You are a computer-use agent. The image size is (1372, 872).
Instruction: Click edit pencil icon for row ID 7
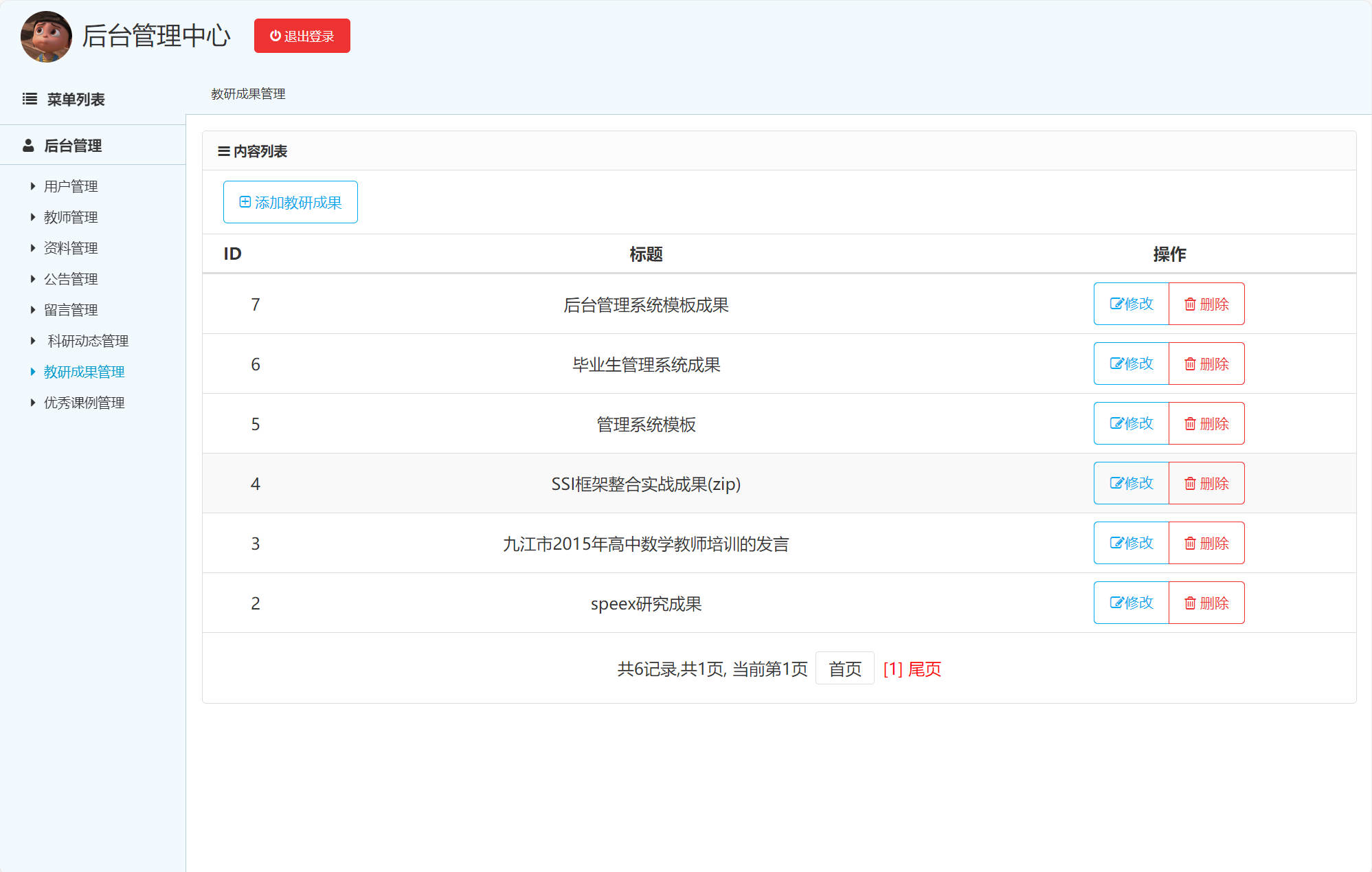pyautogui.click(x=1116, y=304)
